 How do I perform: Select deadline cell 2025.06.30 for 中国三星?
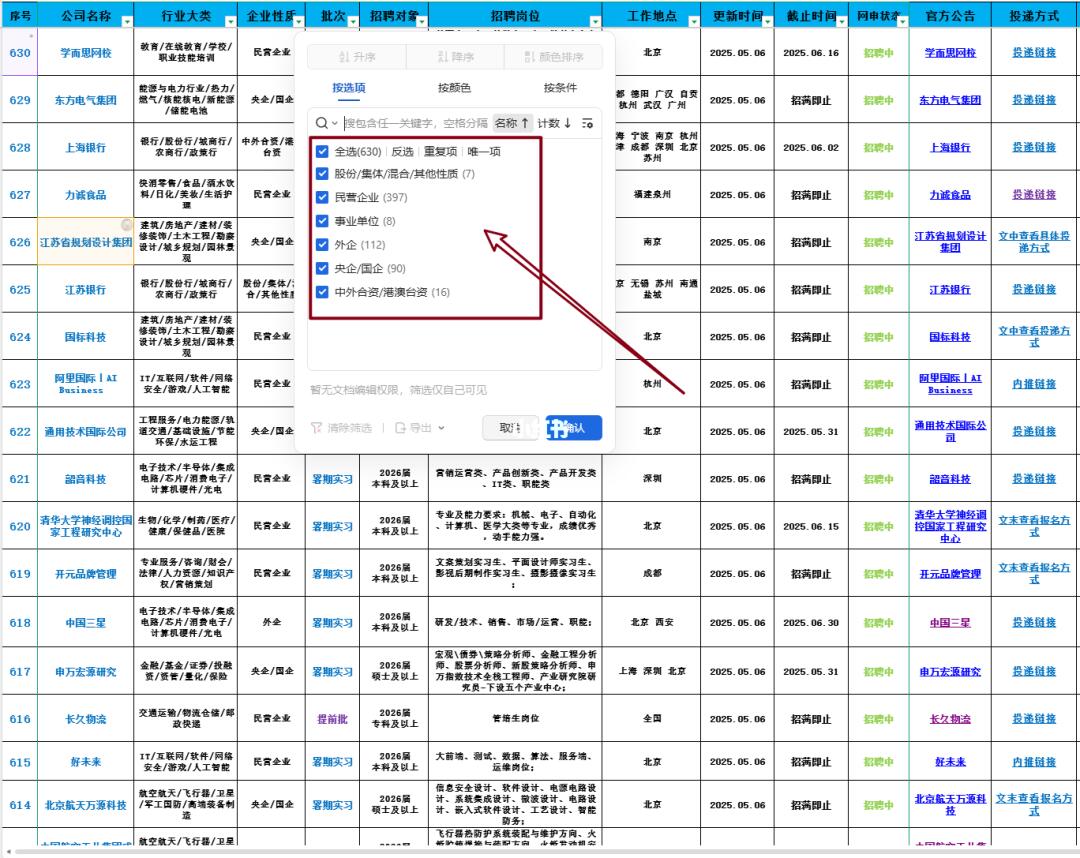tap(811, 622)
